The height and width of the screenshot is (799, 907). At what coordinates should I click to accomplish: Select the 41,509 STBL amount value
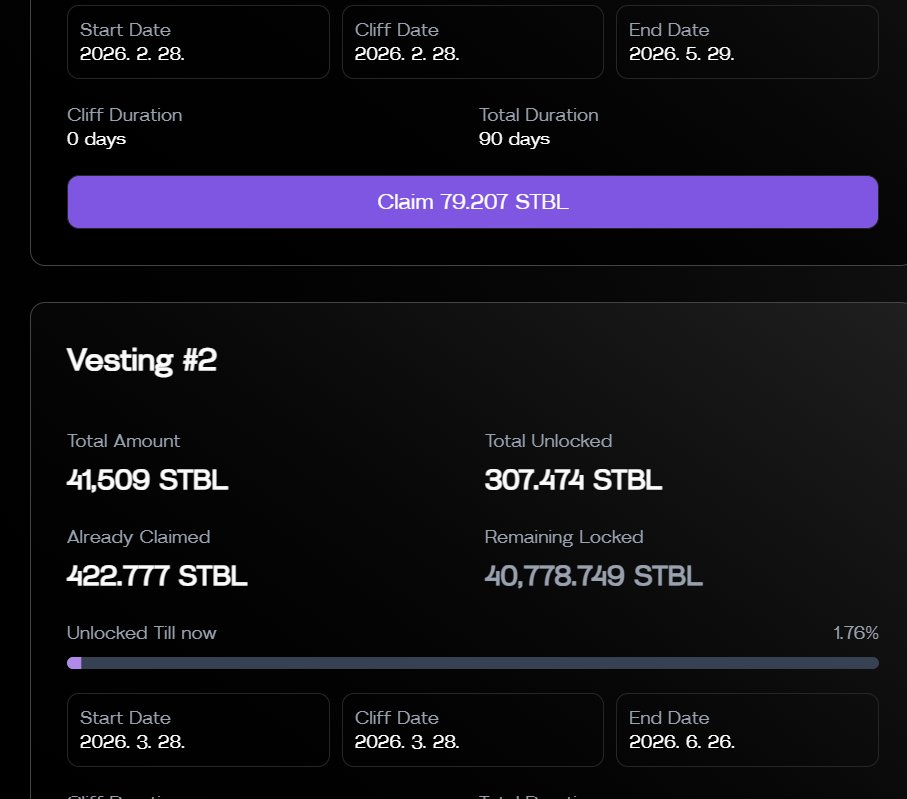(x=147, y=480)
